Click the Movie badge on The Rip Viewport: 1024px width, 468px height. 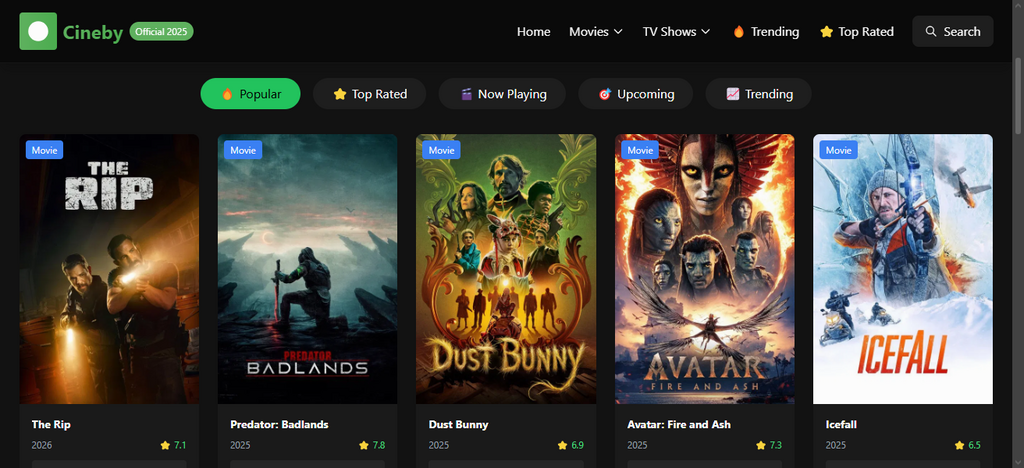coord(44,150)
